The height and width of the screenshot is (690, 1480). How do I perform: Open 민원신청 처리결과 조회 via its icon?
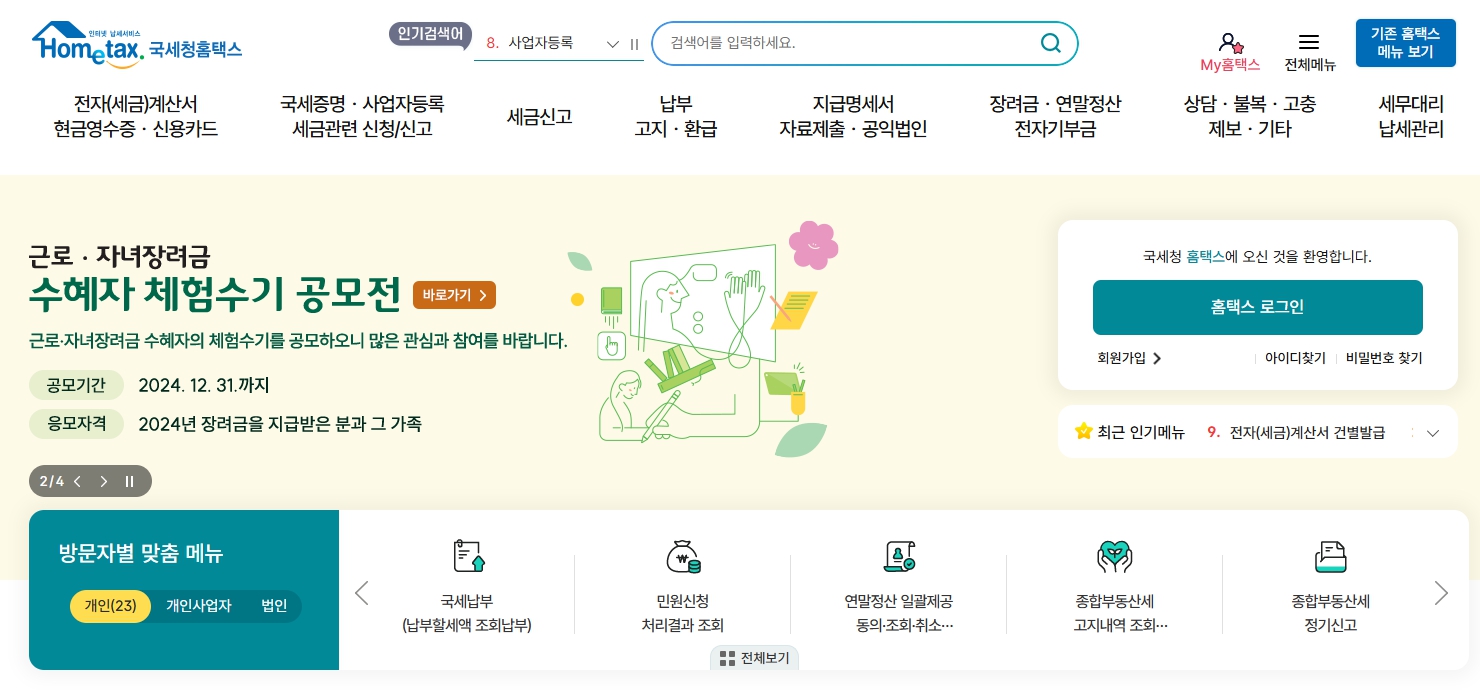tap(683, 556)
